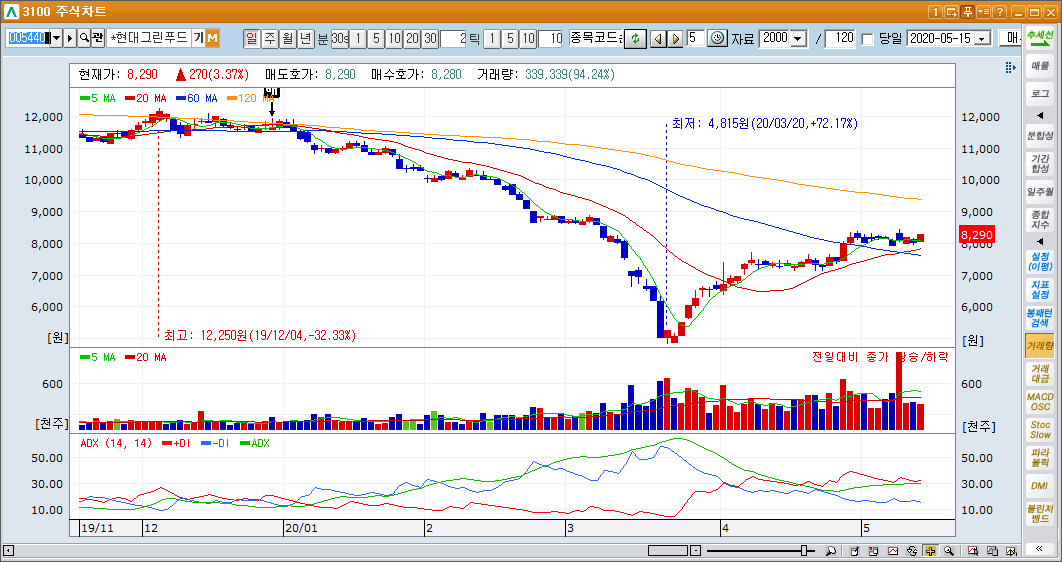Click the horizontal scrollbar thumb at the bottom
The image size is (1062, 562).
coord(668,550)
